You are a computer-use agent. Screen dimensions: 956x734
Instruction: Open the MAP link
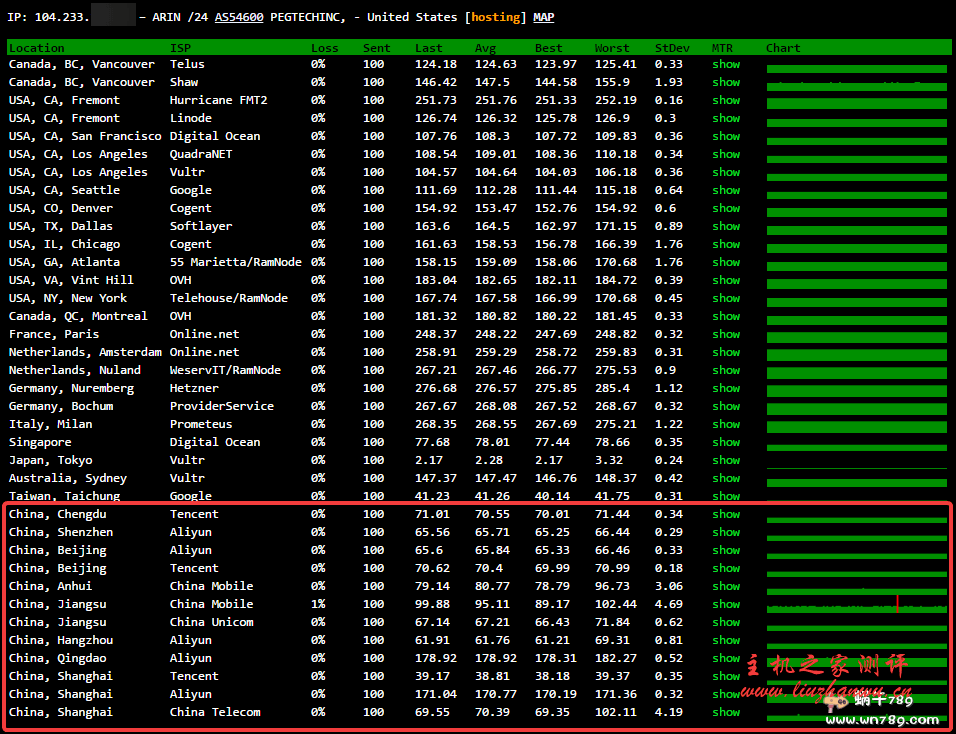tap(544, 17)
